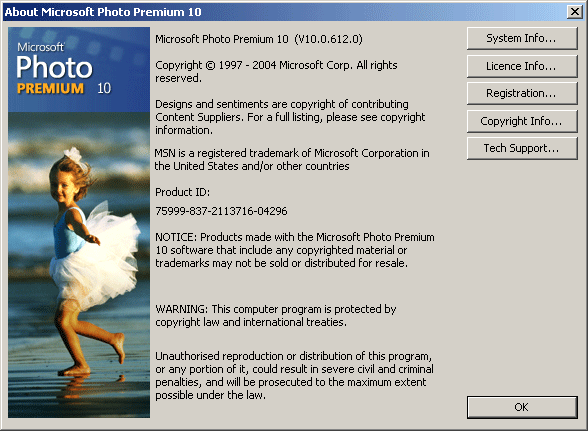Click the WARNING paragraph text
Screen dimensions: 588x431
point(276,315)
